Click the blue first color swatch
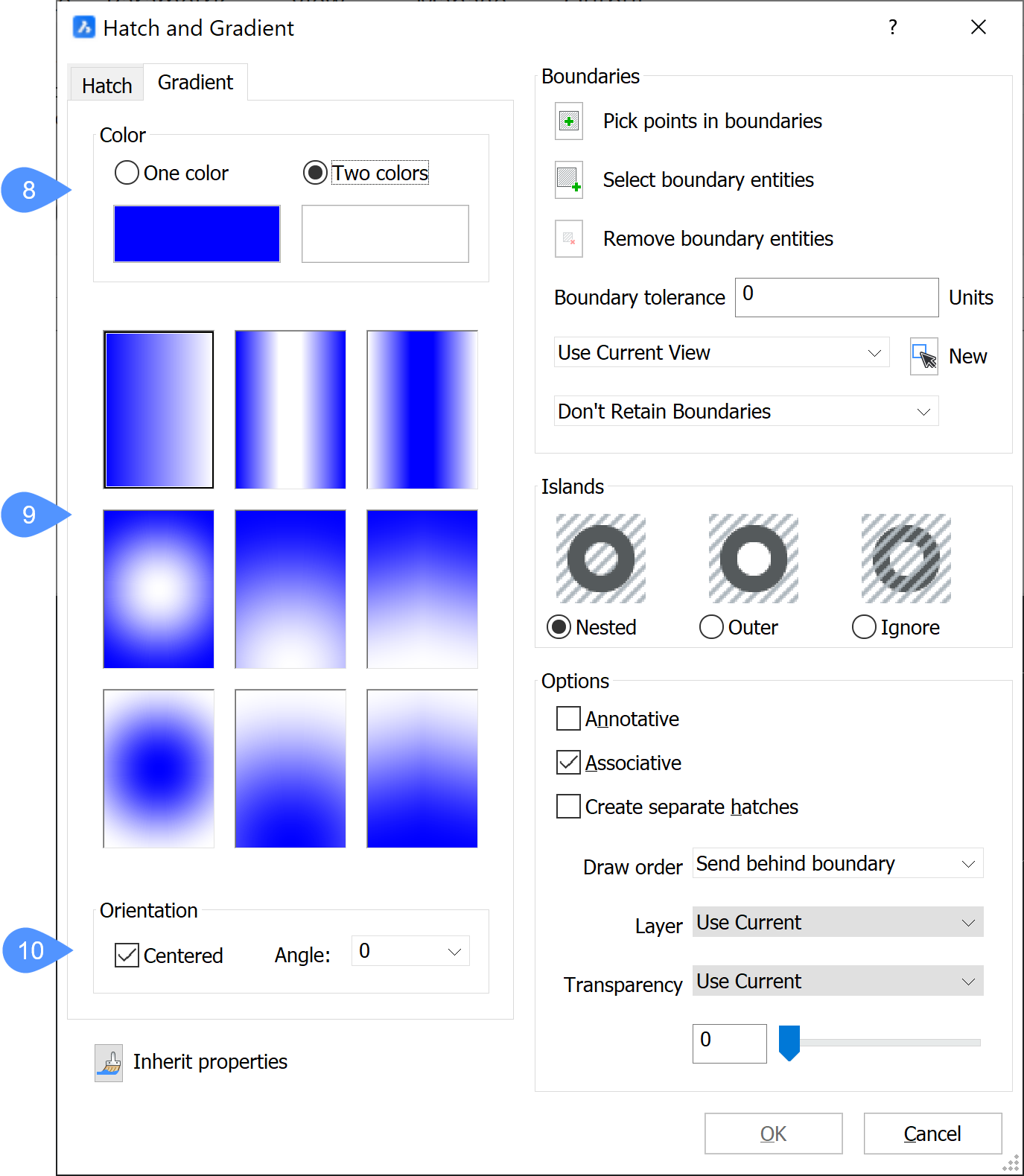The width and height of the screenshot is (1024, 1176). pos(197,234)
